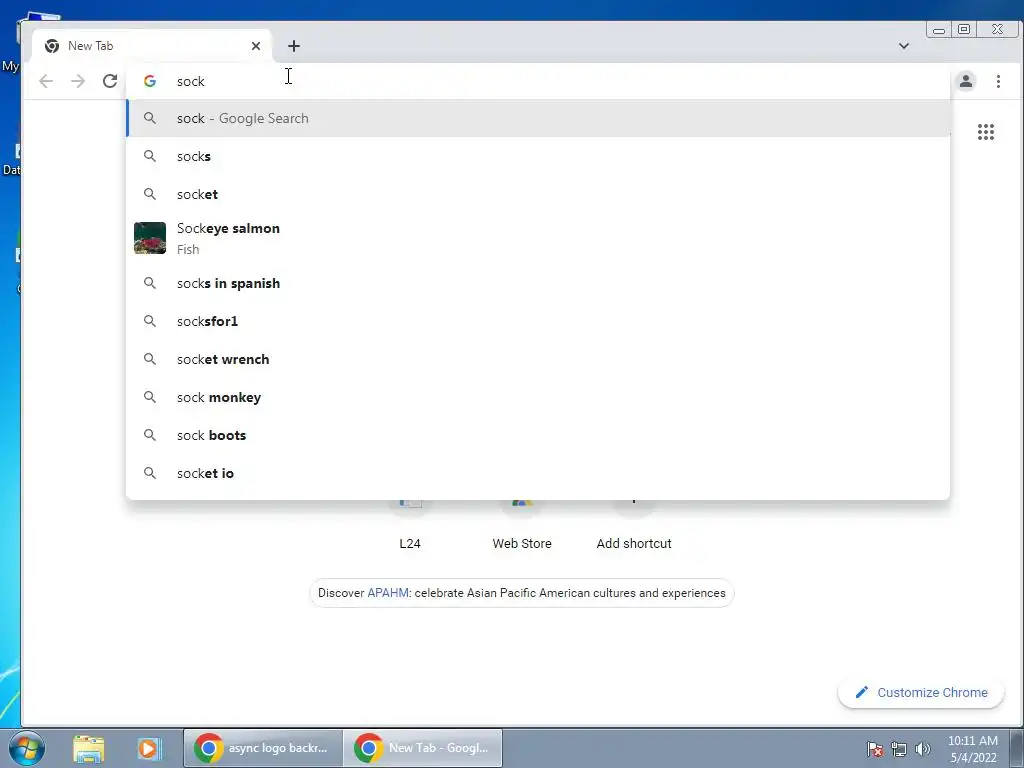The height and width of the screenshot is (768, 1024).
Task: Open the profile avatar icon
Action: click(x=966, y=81)
